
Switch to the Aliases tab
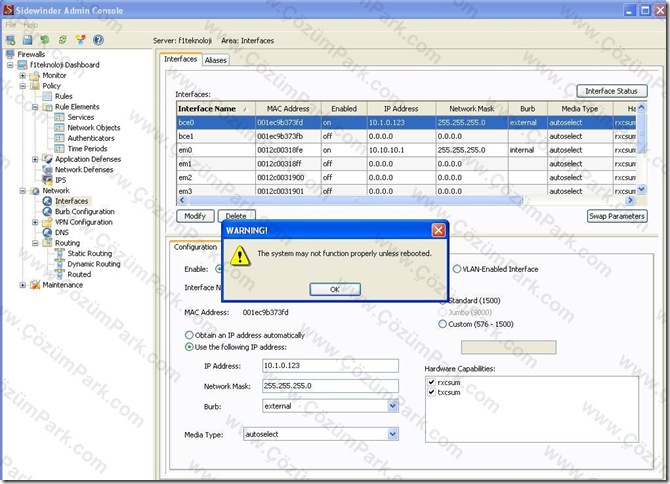[x=215, y=60]
